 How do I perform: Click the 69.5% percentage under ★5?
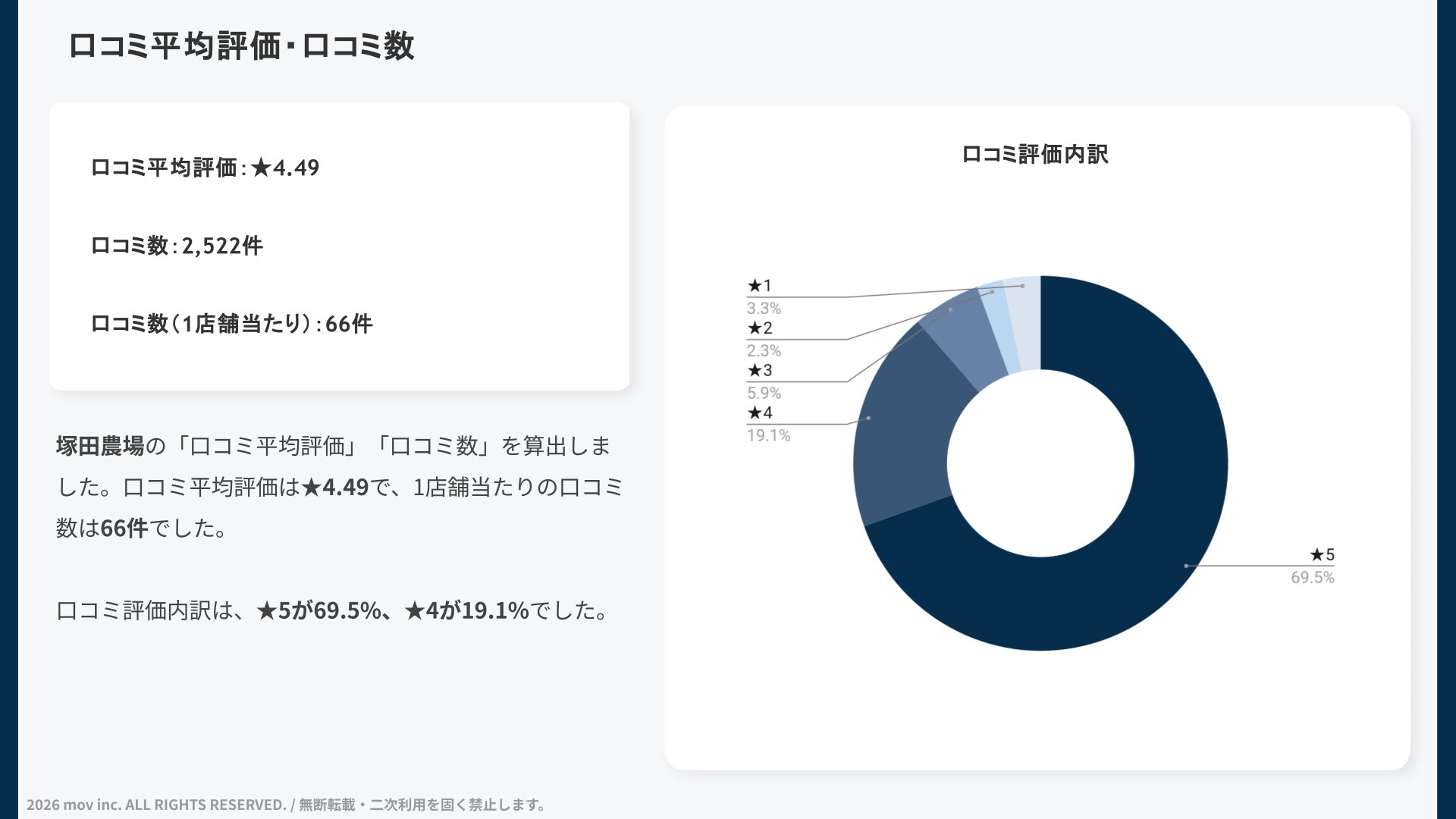pos(1312,578)
